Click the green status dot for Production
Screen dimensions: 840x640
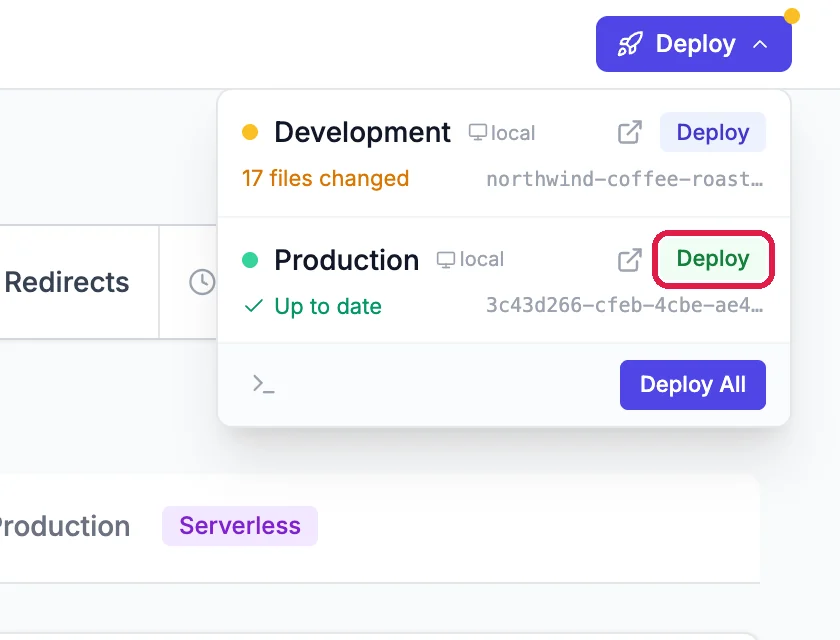(x=250, y=260)
